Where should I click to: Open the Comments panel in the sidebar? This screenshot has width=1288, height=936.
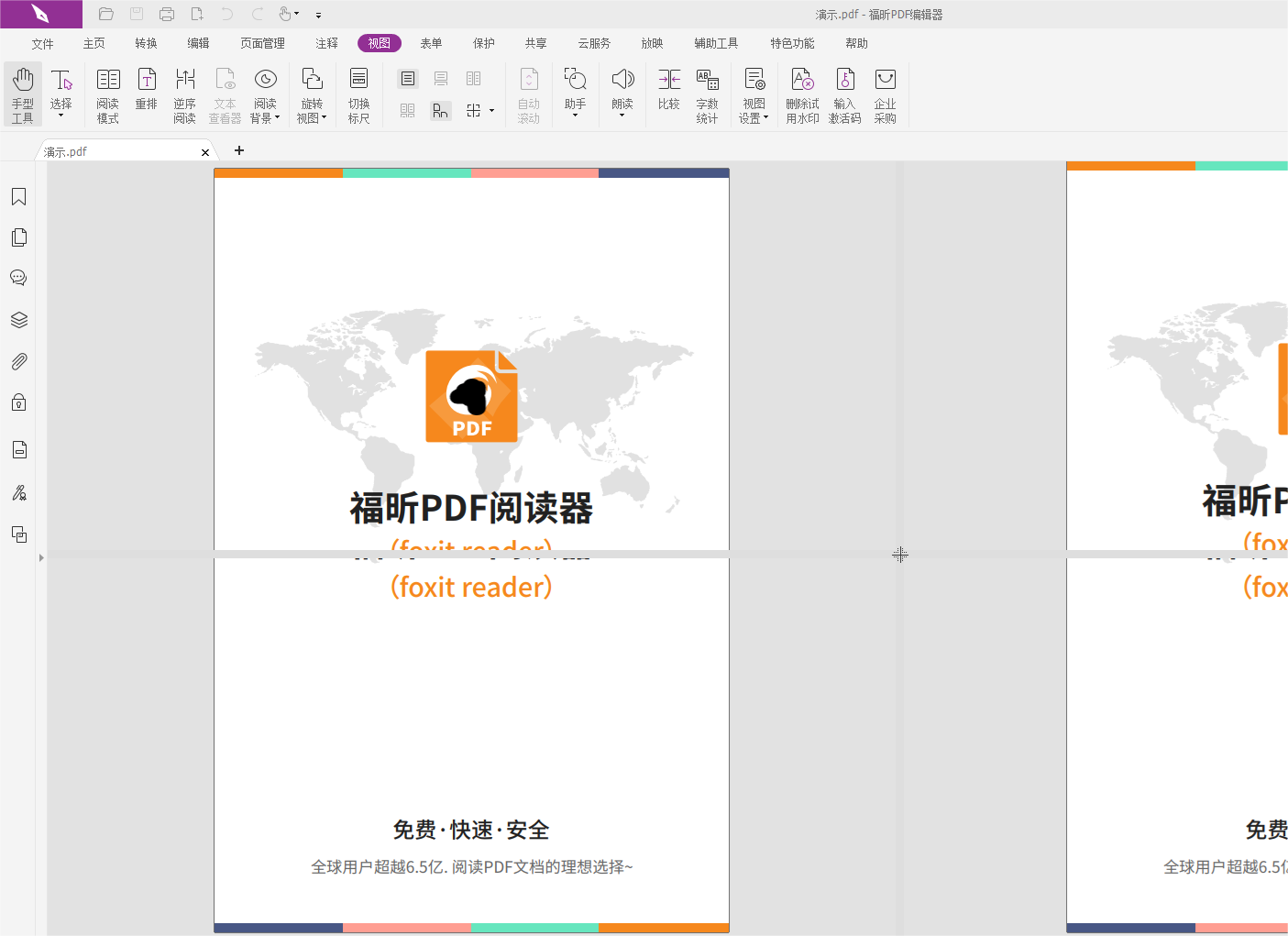(18, 277)
